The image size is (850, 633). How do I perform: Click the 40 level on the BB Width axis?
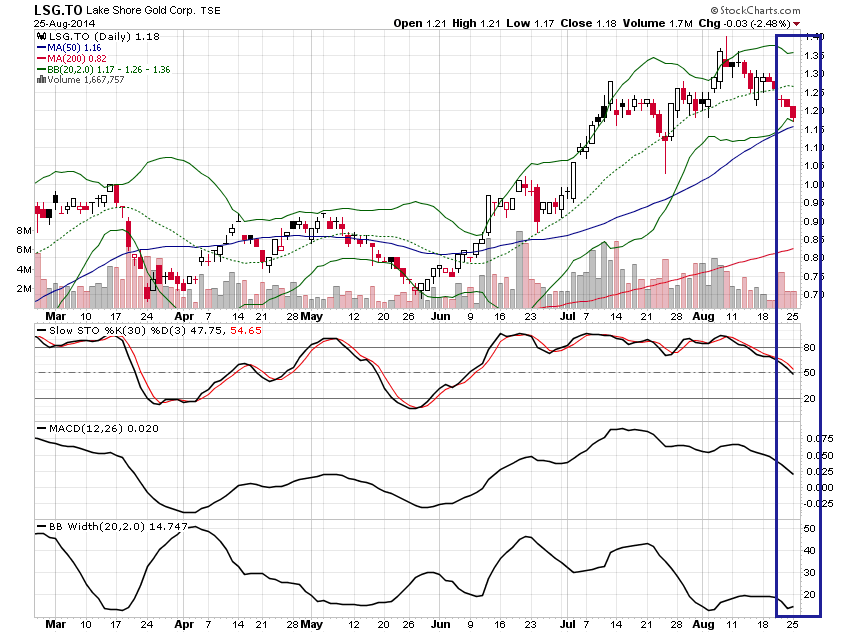click(x=809, y=551)
